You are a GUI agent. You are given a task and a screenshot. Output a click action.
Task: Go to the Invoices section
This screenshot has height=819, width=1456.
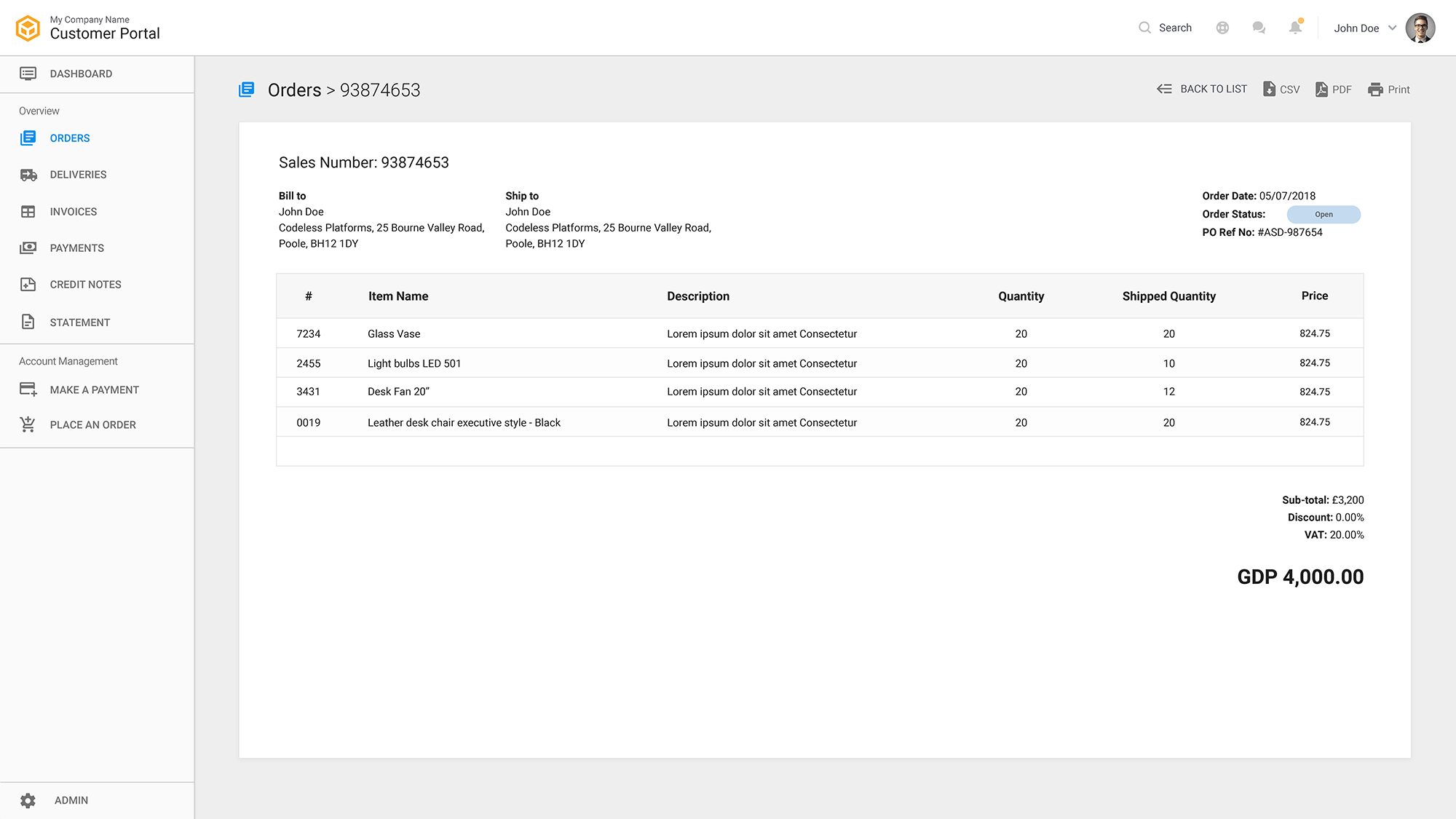point(73,212)
